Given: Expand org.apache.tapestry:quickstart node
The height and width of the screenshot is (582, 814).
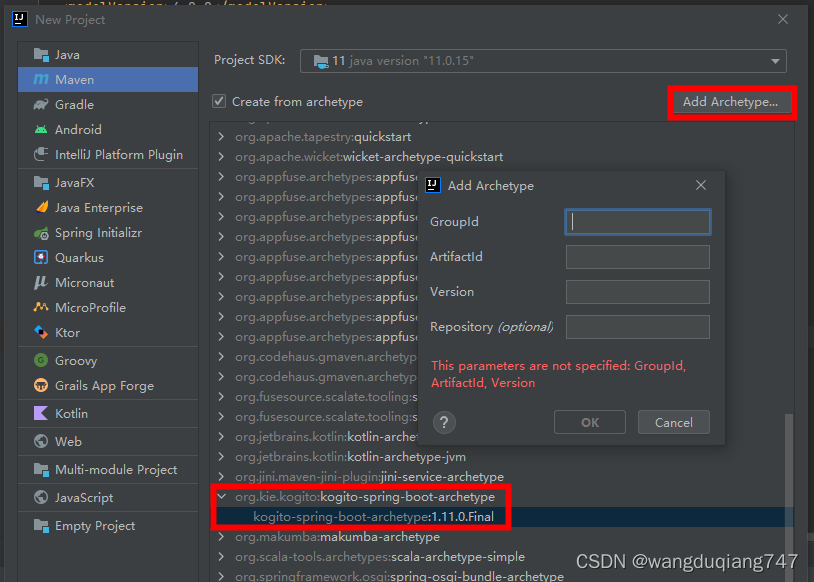Looking at the screenshot, I should click(222, 137).
